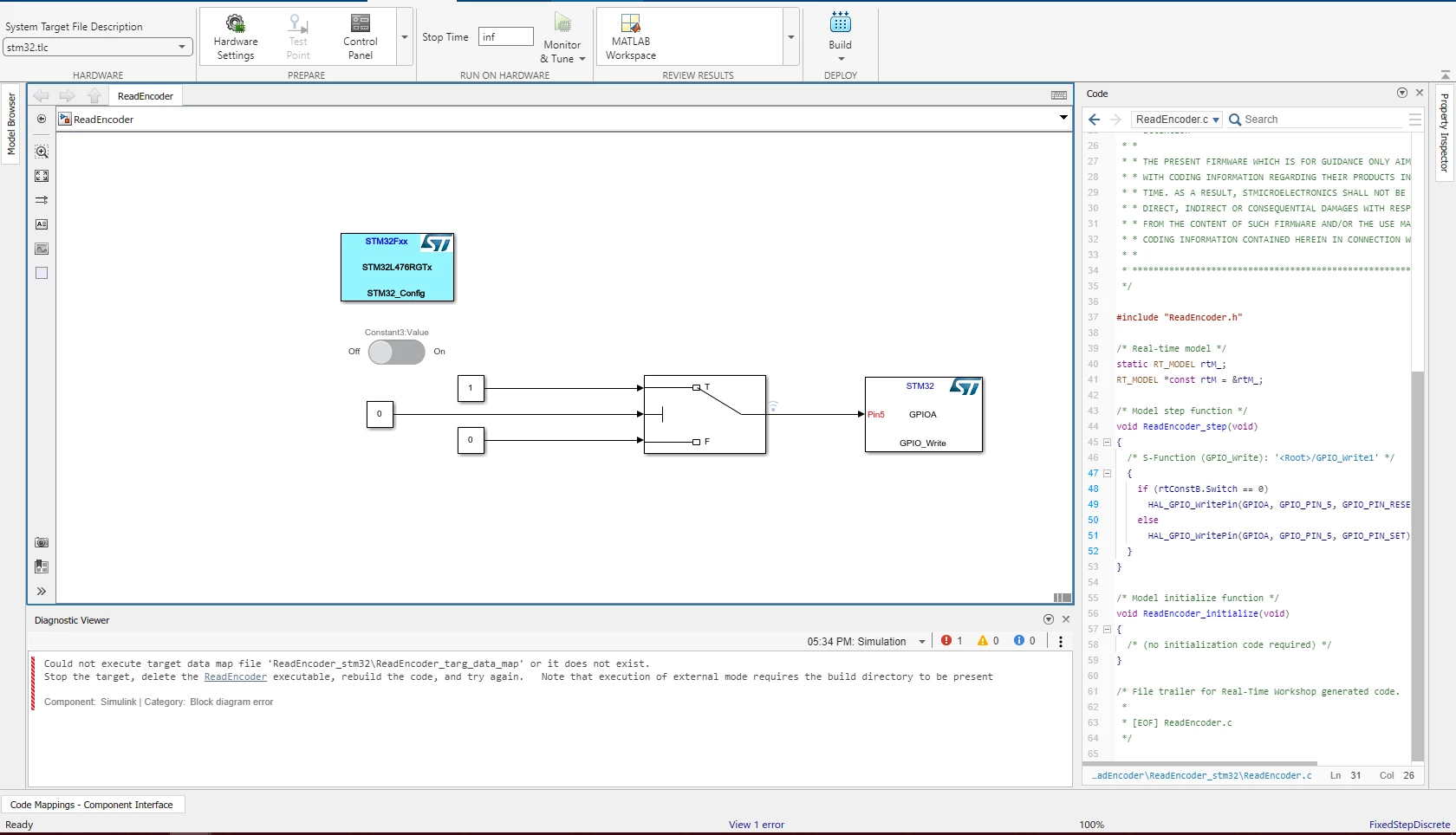Click View 1 error link
This screenshot has width=1456, height=835.
point(757,825)
